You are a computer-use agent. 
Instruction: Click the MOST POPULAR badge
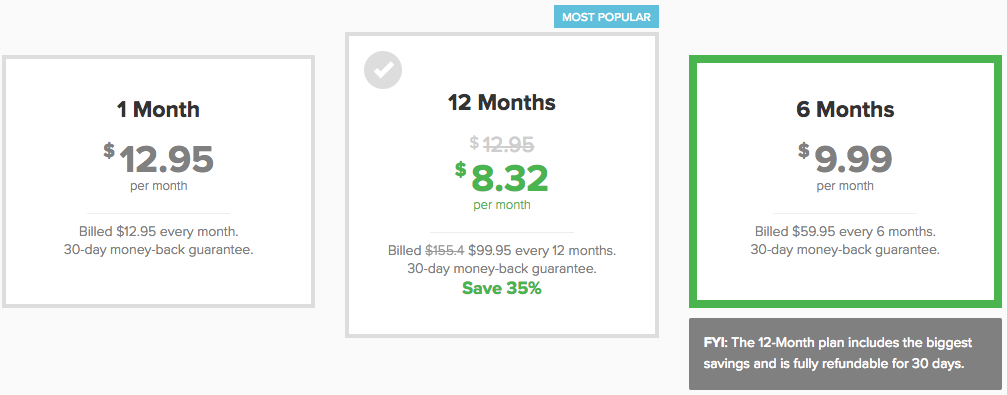tap(606, 17)
